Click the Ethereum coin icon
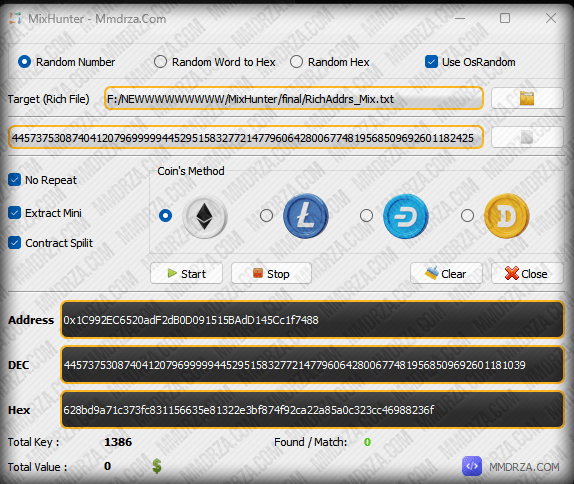Viewport: 574px width, 484px height. (205, 216)
